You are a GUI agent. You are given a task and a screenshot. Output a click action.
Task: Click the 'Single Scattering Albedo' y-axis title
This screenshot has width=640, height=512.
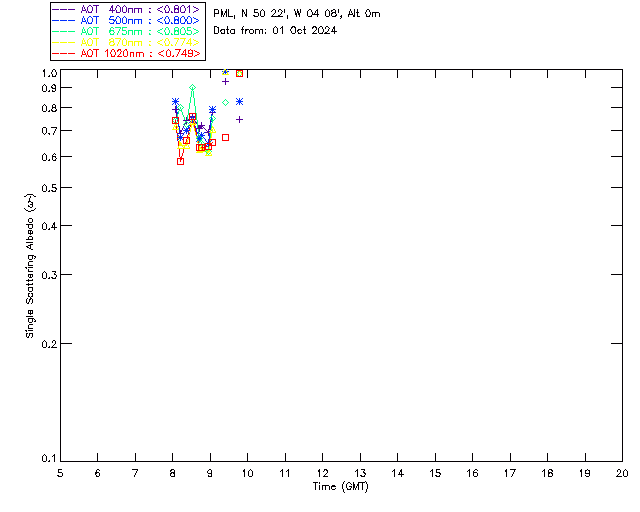click(31, 266)
